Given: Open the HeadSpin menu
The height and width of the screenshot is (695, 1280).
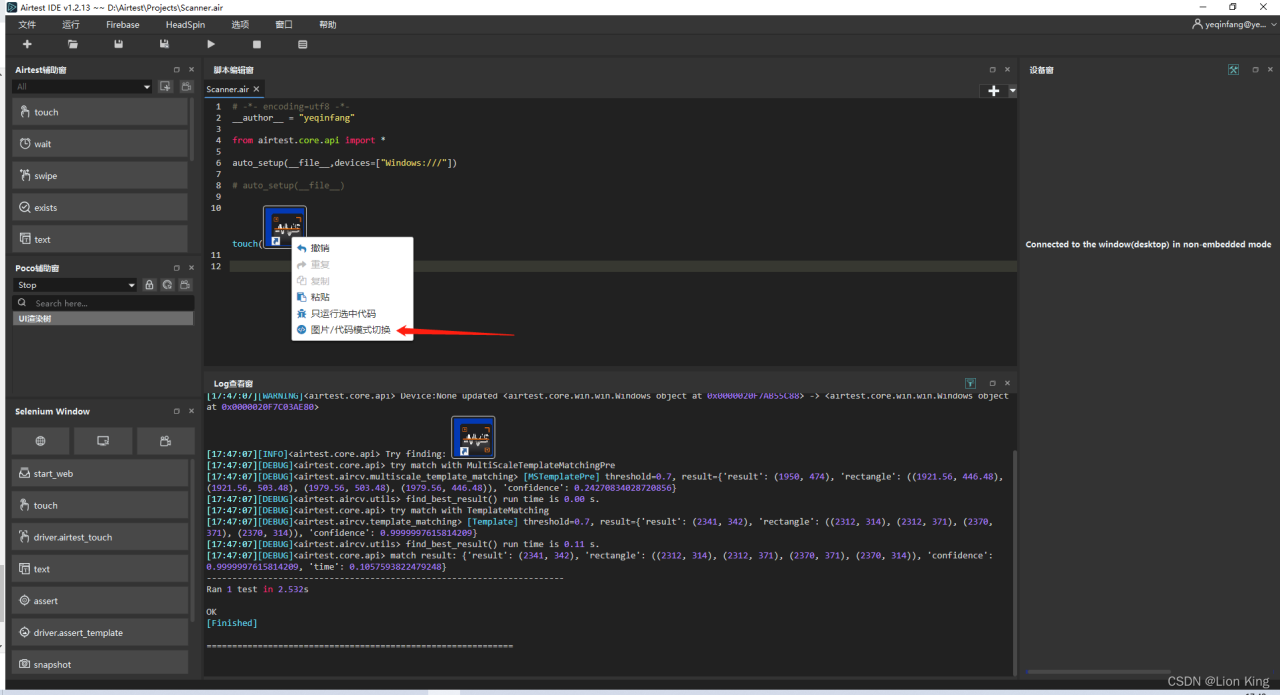Looking at the screenshot, I should point(185,24).
